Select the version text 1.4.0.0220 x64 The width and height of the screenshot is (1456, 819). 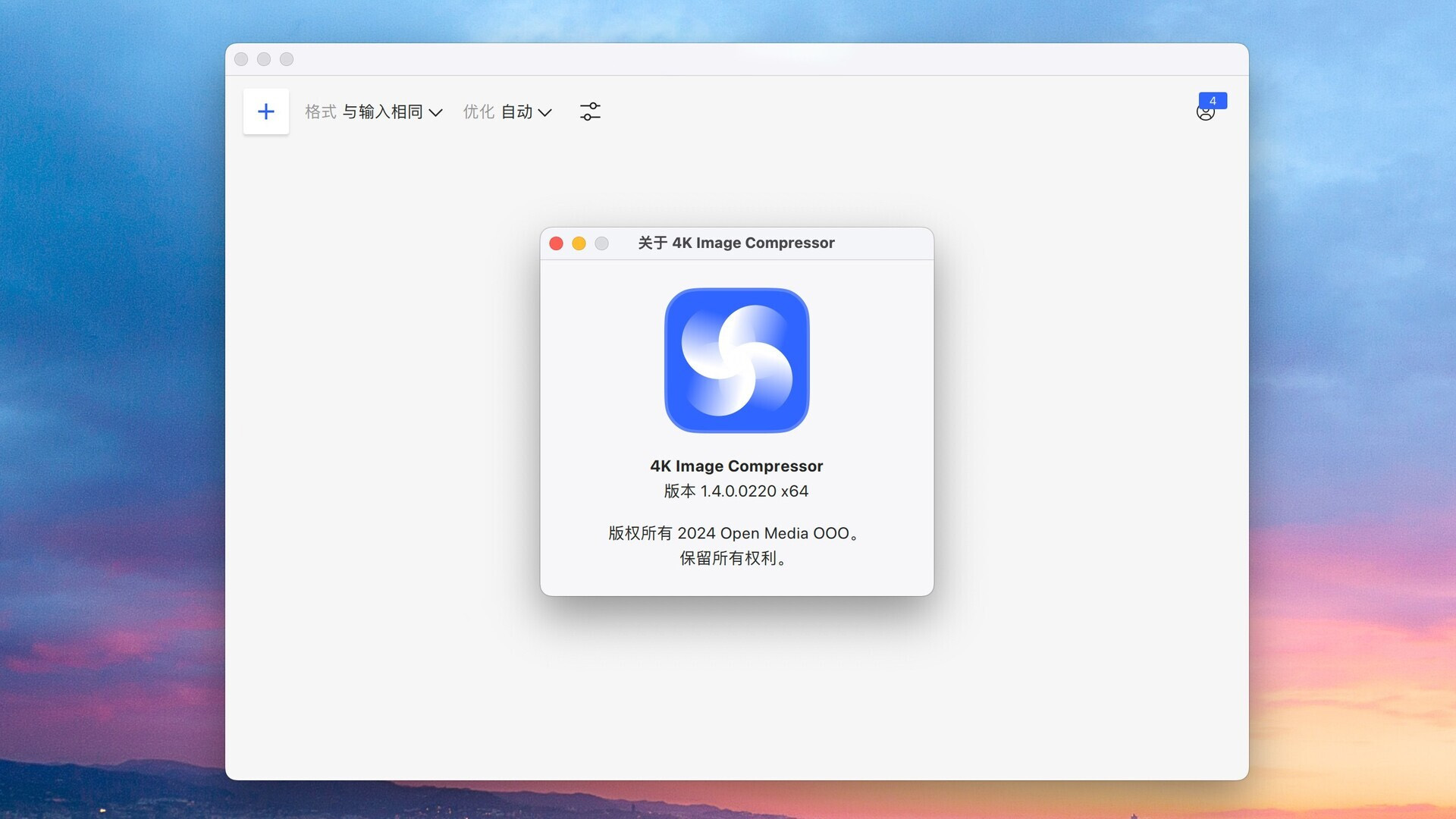coord(736,491)
